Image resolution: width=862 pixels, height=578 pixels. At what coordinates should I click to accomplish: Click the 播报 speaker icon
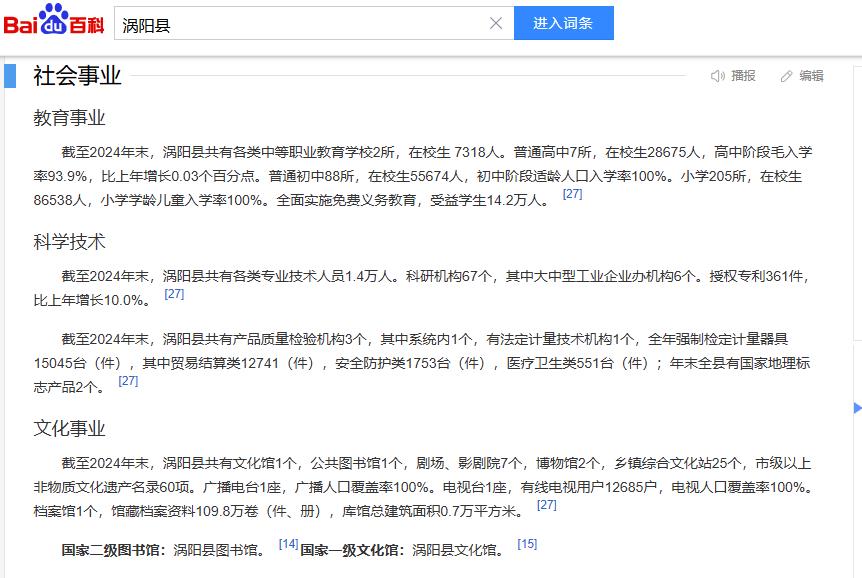[x=717, y=76]
